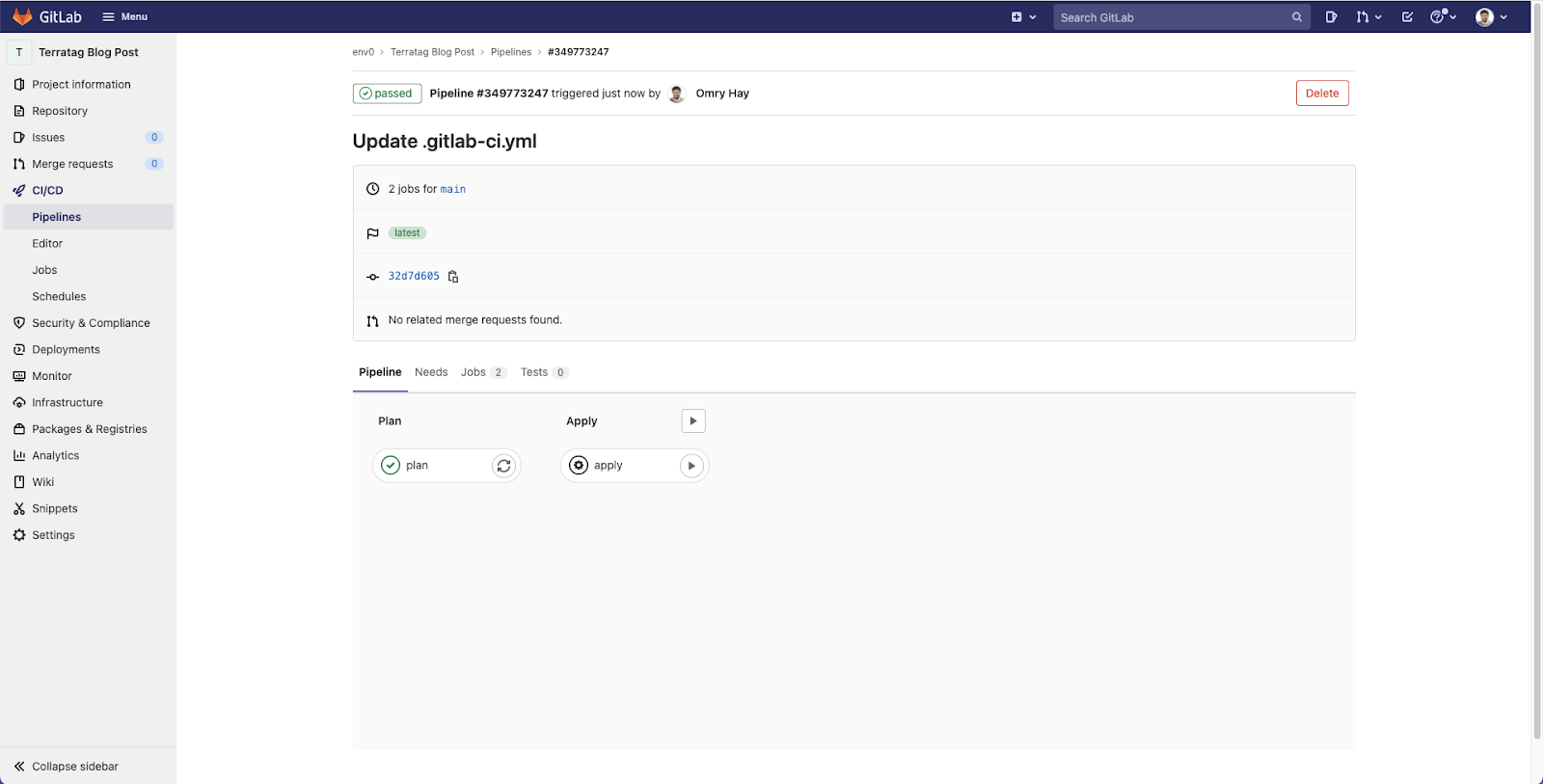Image resolution: width=1543 pixels, height=784 pixels.
Task: Click the CI/CD rocket icon
Action: pos(19,190)
